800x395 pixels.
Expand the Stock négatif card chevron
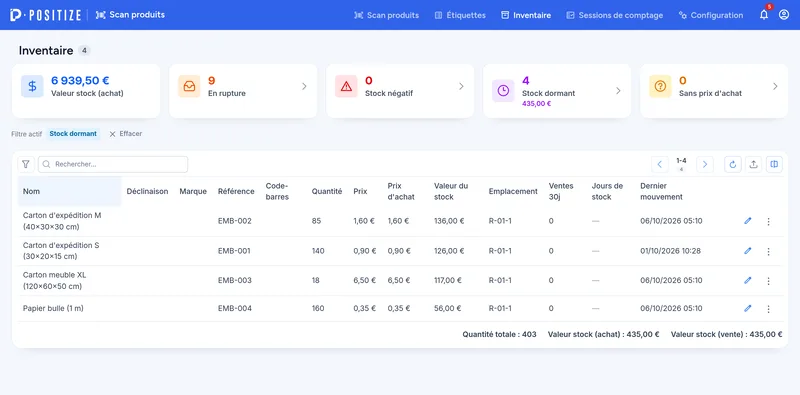click(x=461, y=86)
